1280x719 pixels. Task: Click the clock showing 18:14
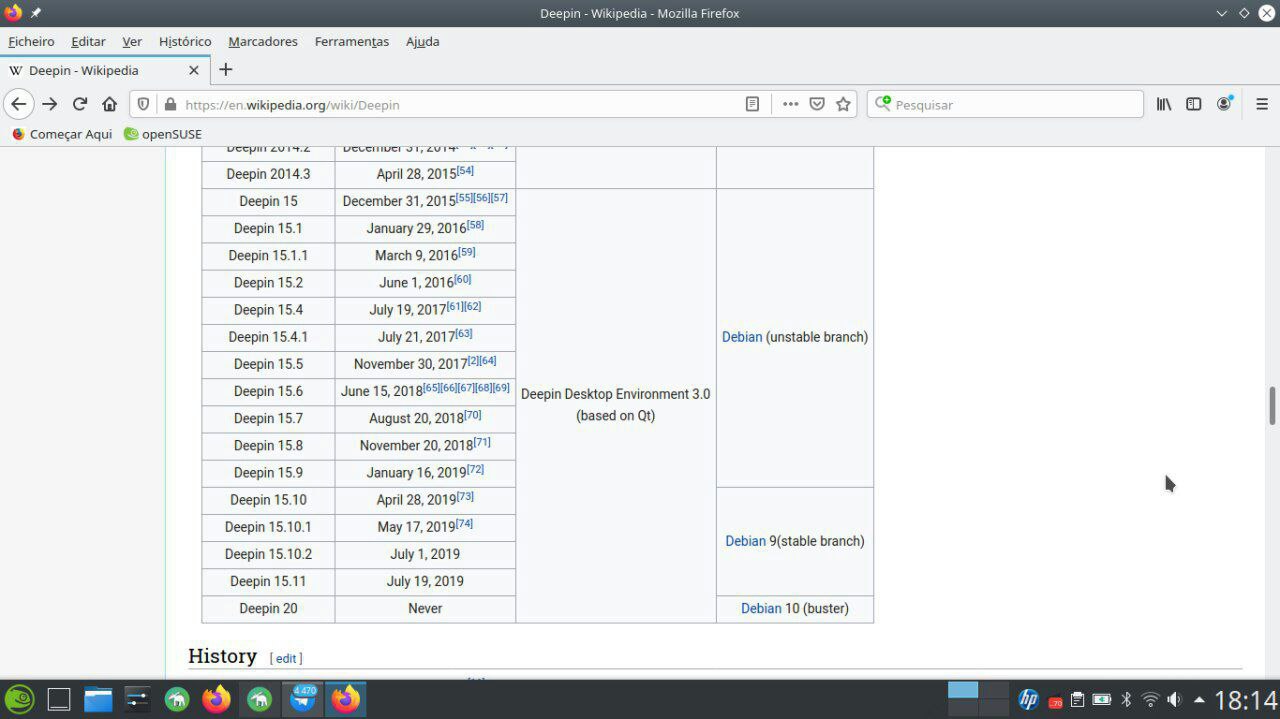tap(1246, 700)
